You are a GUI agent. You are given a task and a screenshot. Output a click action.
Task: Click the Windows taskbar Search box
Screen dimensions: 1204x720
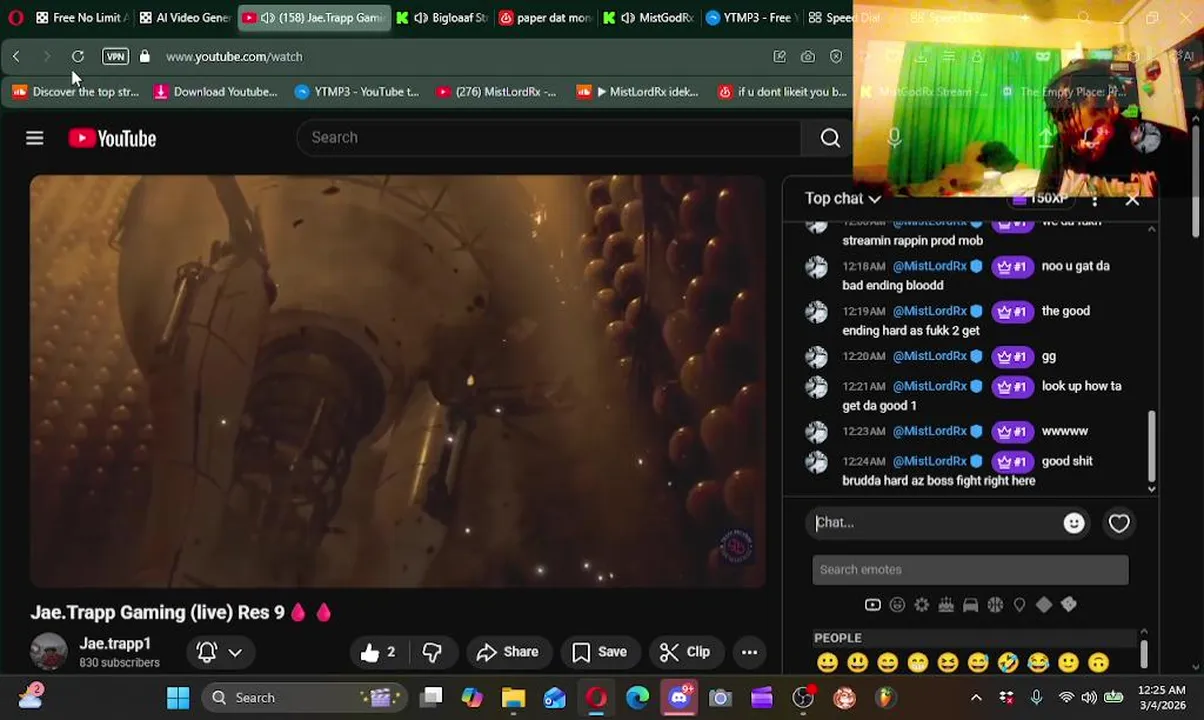(304, 698)
